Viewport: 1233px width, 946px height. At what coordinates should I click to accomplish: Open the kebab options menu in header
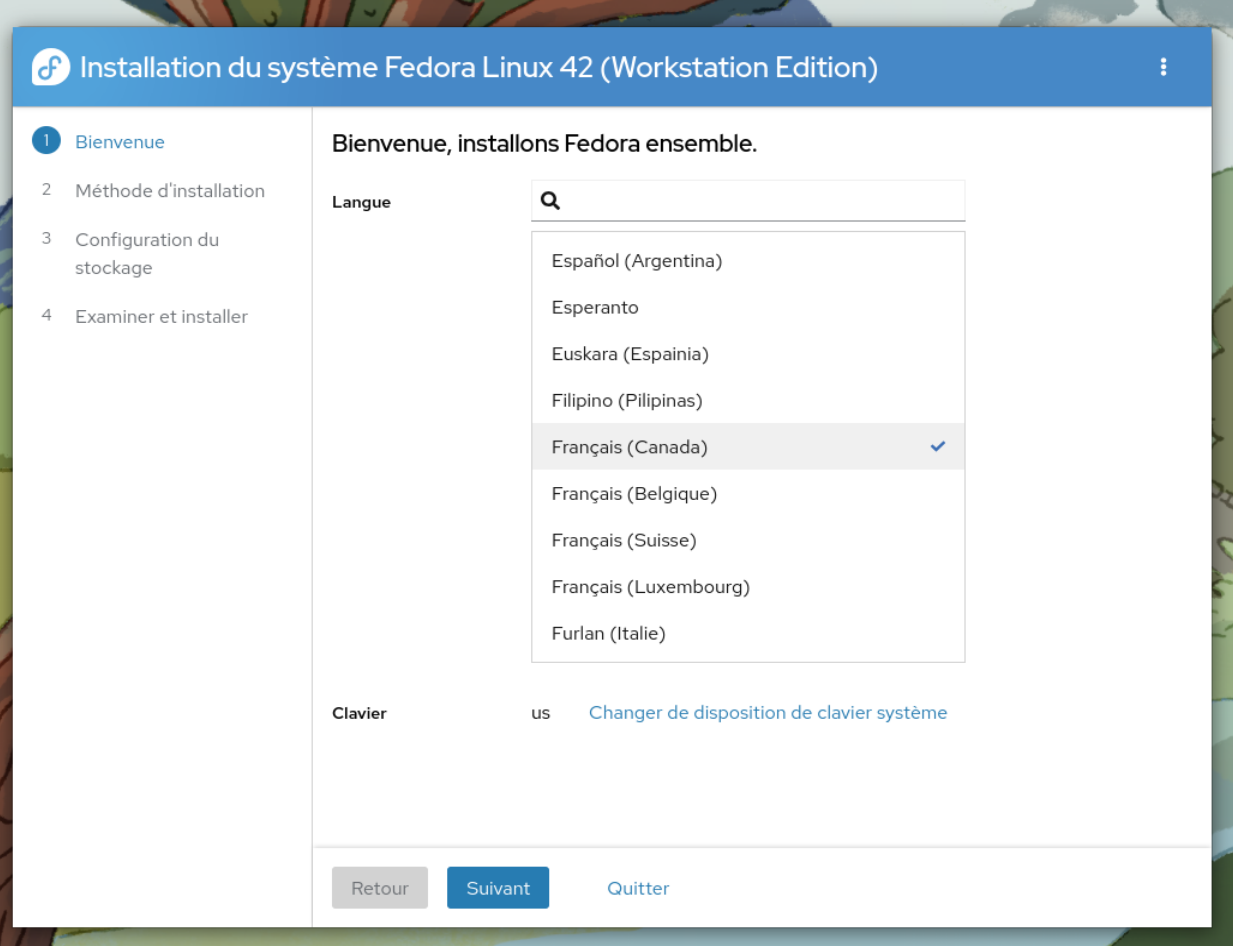[x=1163, y=67]
